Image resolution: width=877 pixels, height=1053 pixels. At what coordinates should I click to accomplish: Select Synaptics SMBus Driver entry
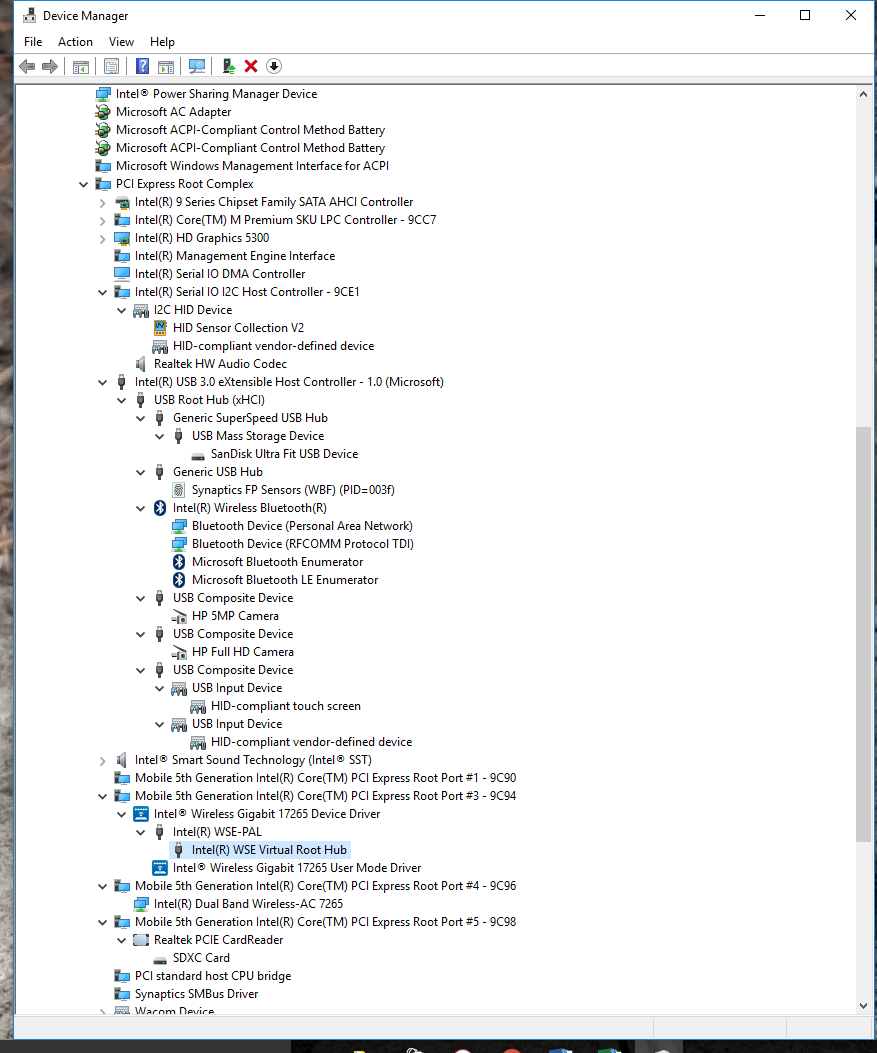(x=196, y=995)
